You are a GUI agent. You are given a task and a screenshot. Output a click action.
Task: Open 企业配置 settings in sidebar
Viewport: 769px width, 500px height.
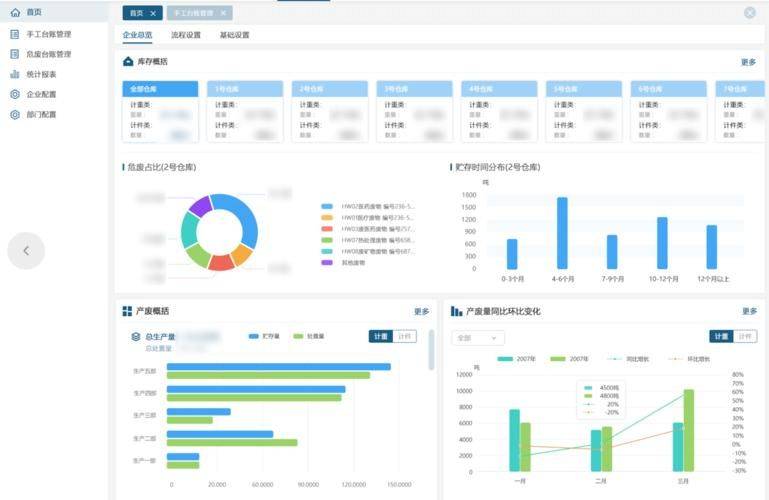pos(40,94)
